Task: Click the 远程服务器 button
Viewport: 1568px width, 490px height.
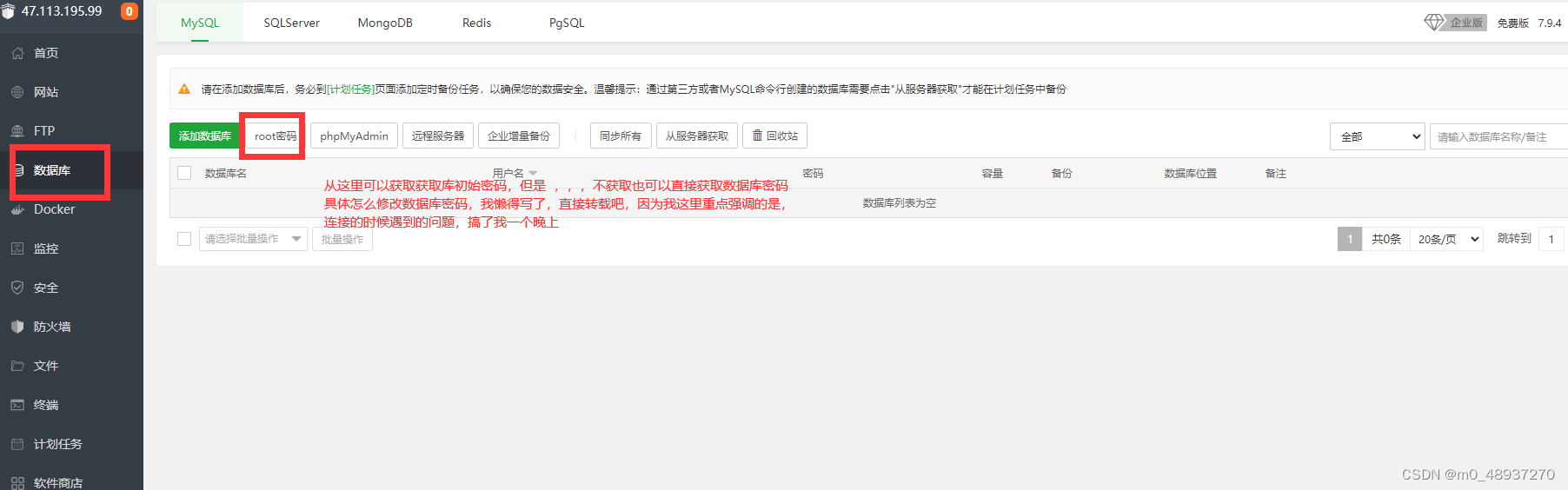Action: pos(438,136)
